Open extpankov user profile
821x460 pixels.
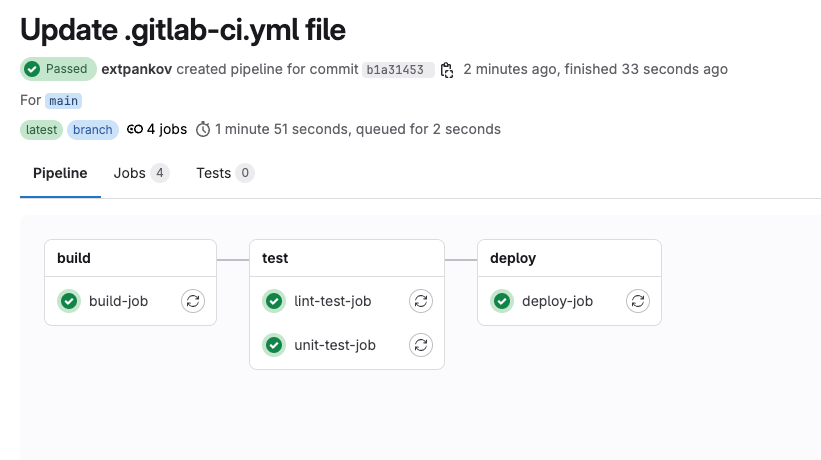(137, 69)
